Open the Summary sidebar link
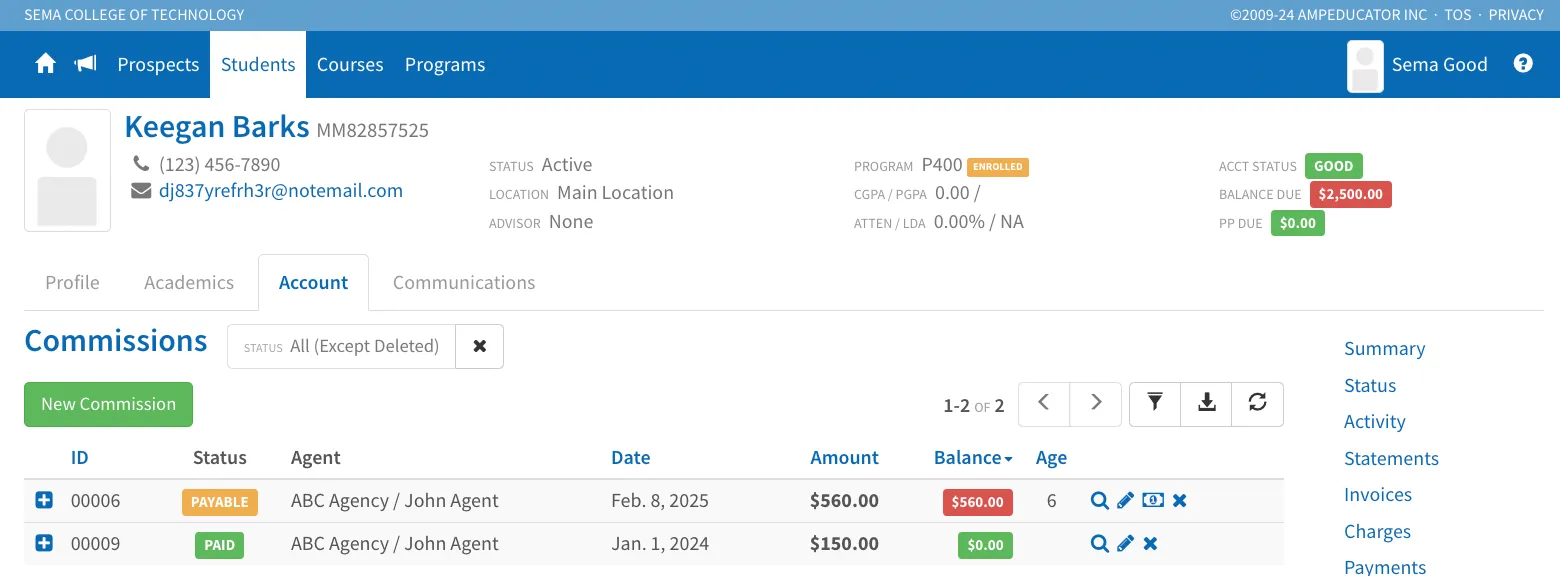This screenshot has height=576, width=1560. 1385,348
